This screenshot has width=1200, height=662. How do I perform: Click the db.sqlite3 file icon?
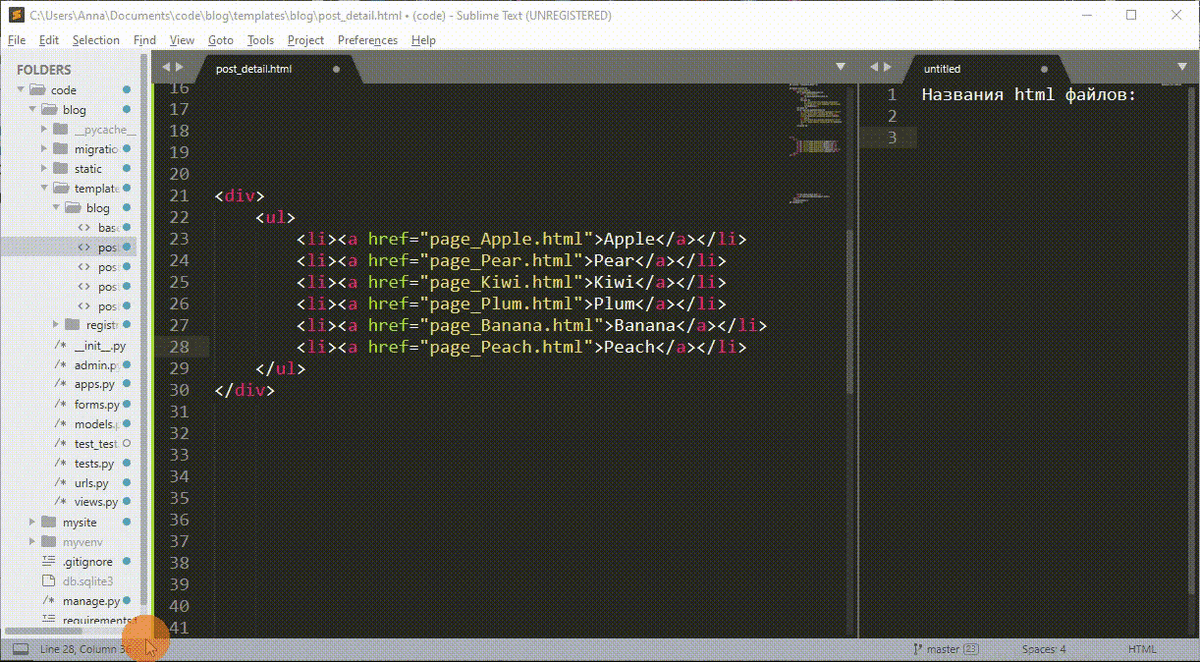(x=50, y=581)
